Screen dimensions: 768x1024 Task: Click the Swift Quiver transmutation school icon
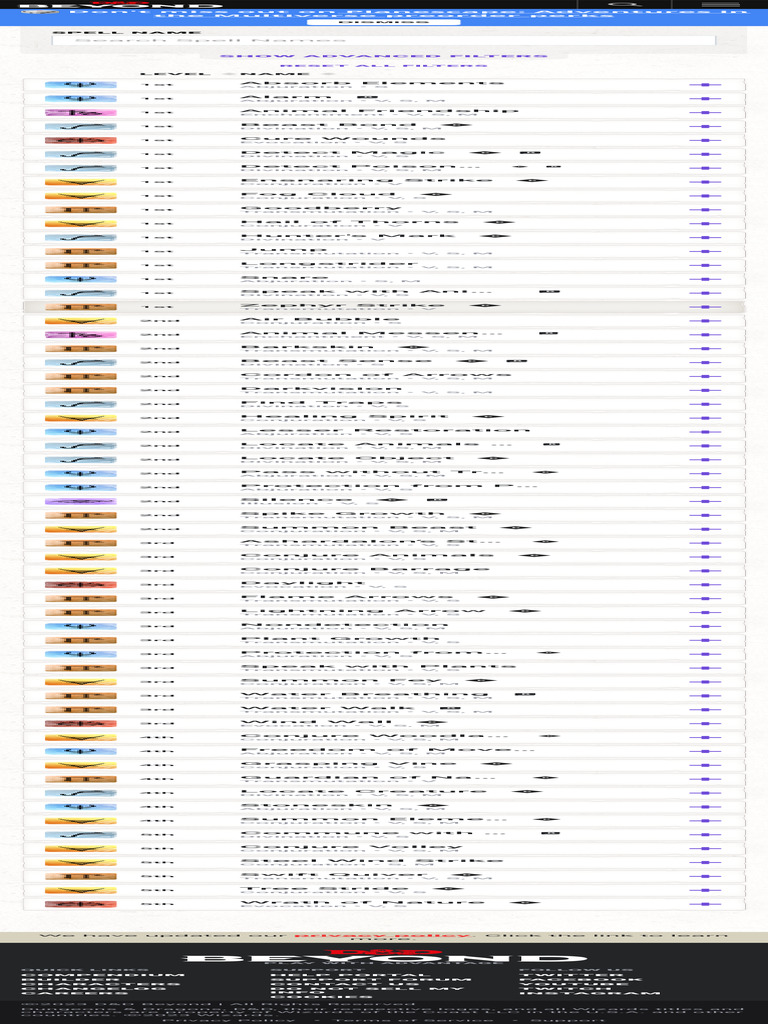pos(80,876)
